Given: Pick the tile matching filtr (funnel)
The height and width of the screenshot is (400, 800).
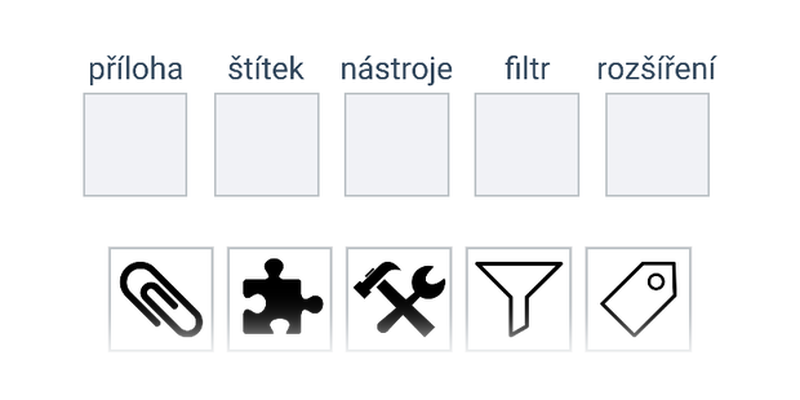Looking at the screenshot, I should (x=518, y=299).
